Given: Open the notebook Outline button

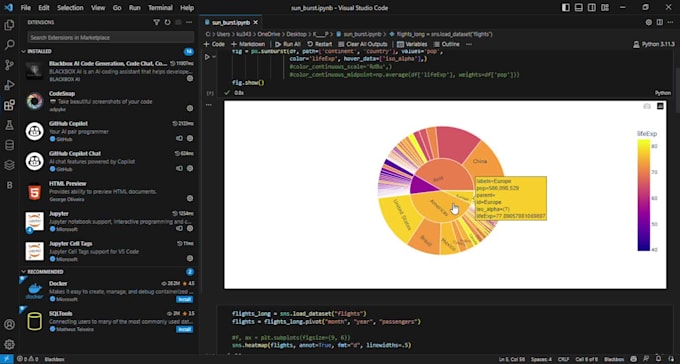Looking at the screenshot, I should [x=447, y=44].
